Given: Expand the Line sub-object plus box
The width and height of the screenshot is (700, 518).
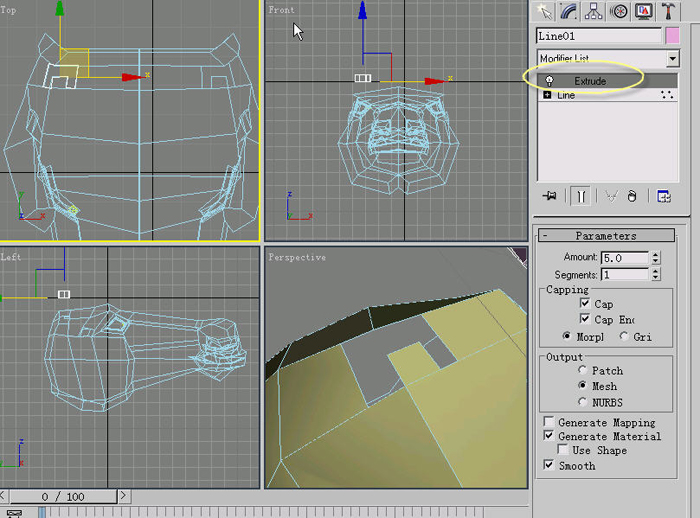Looking at the screenshot, I should (547, 95).
